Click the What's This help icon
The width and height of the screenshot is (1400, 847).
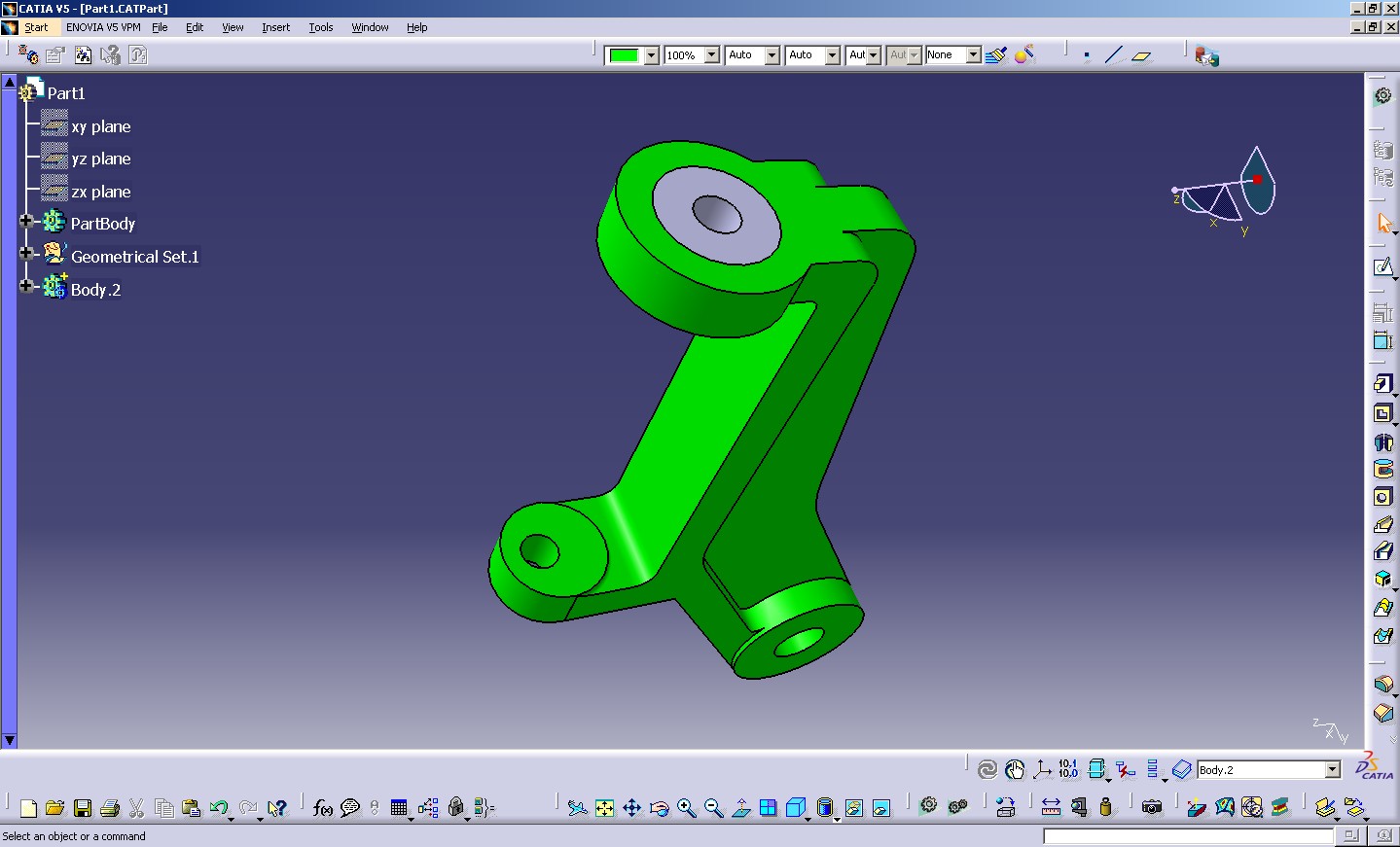pyautogui.click(x=277, y=808)
